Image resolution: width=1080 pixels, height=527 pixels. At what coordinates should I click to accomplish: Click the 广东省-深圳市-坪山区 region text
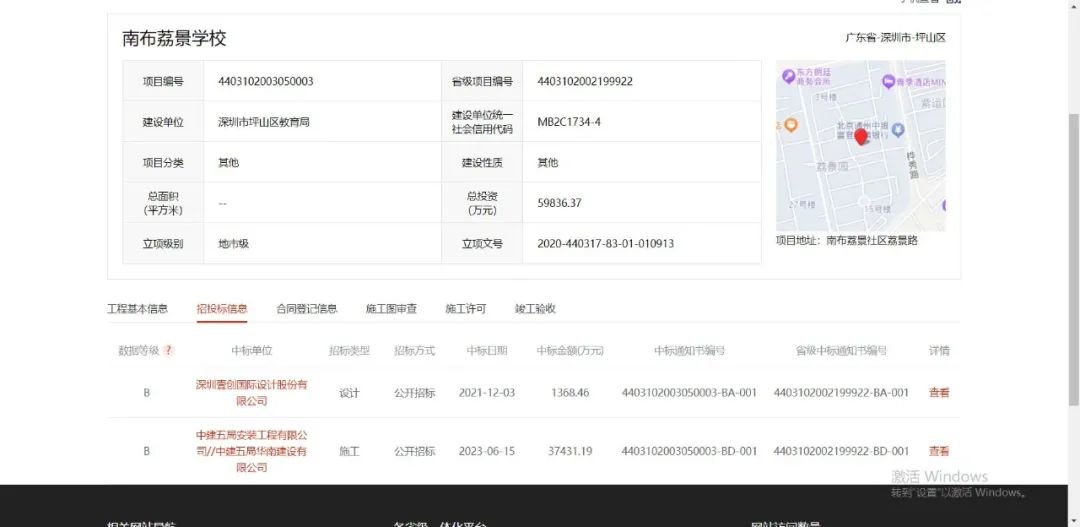(895, 38)
